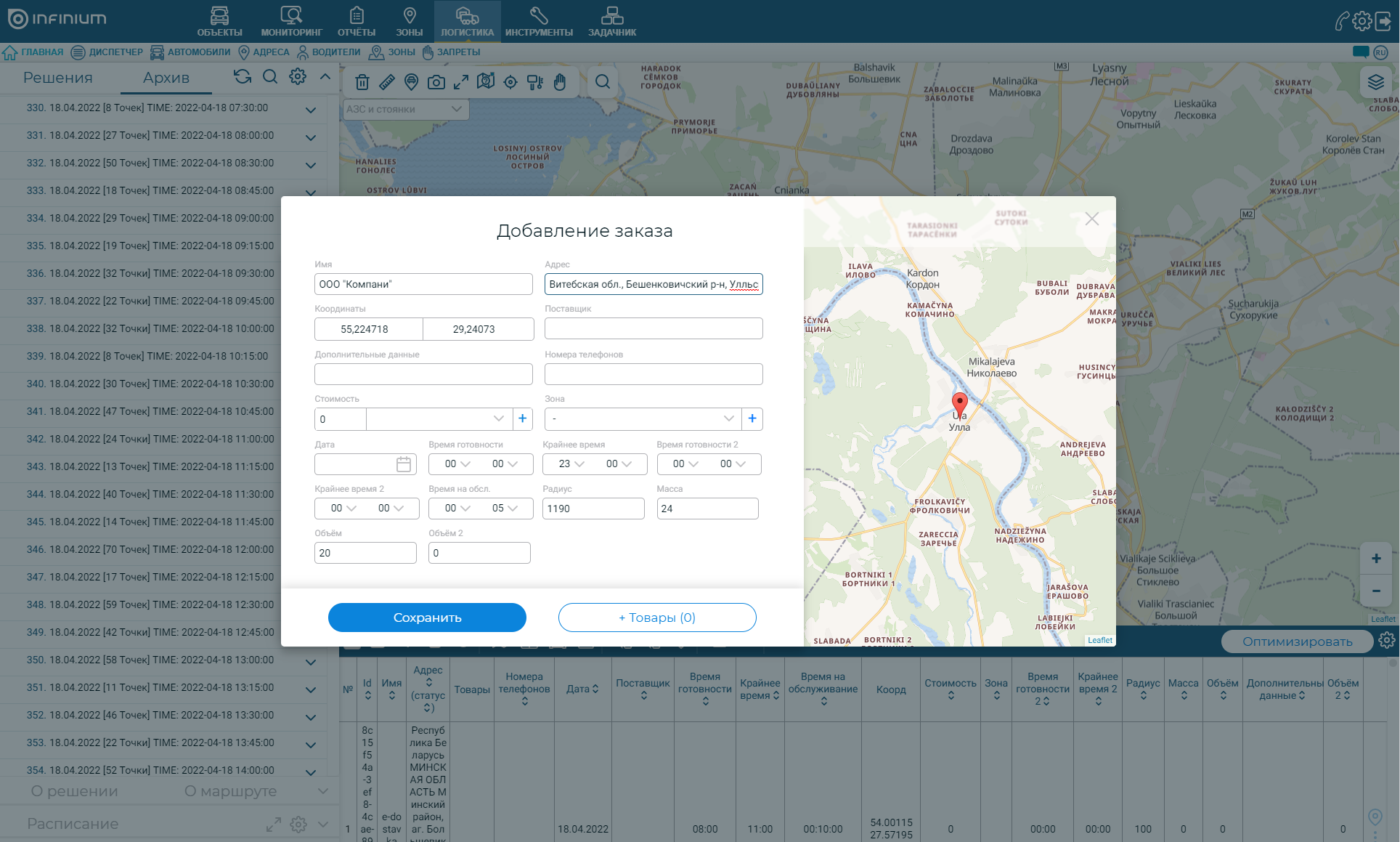Click the refresh icon in Архив panel
1400x842 pixels.
(243, 77)
